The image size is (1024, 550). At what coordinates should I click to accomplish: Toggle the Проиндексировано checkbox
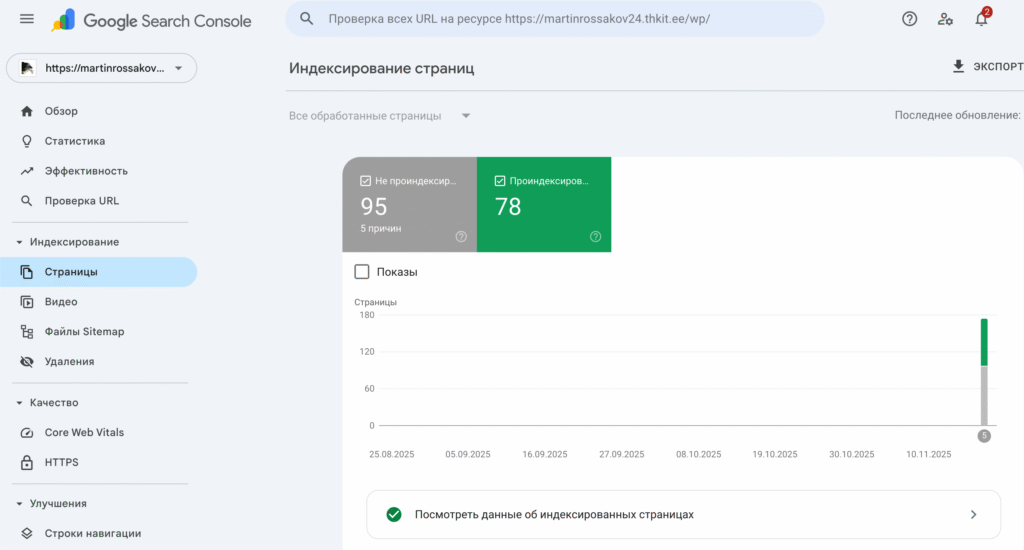(x=500, y=182)
